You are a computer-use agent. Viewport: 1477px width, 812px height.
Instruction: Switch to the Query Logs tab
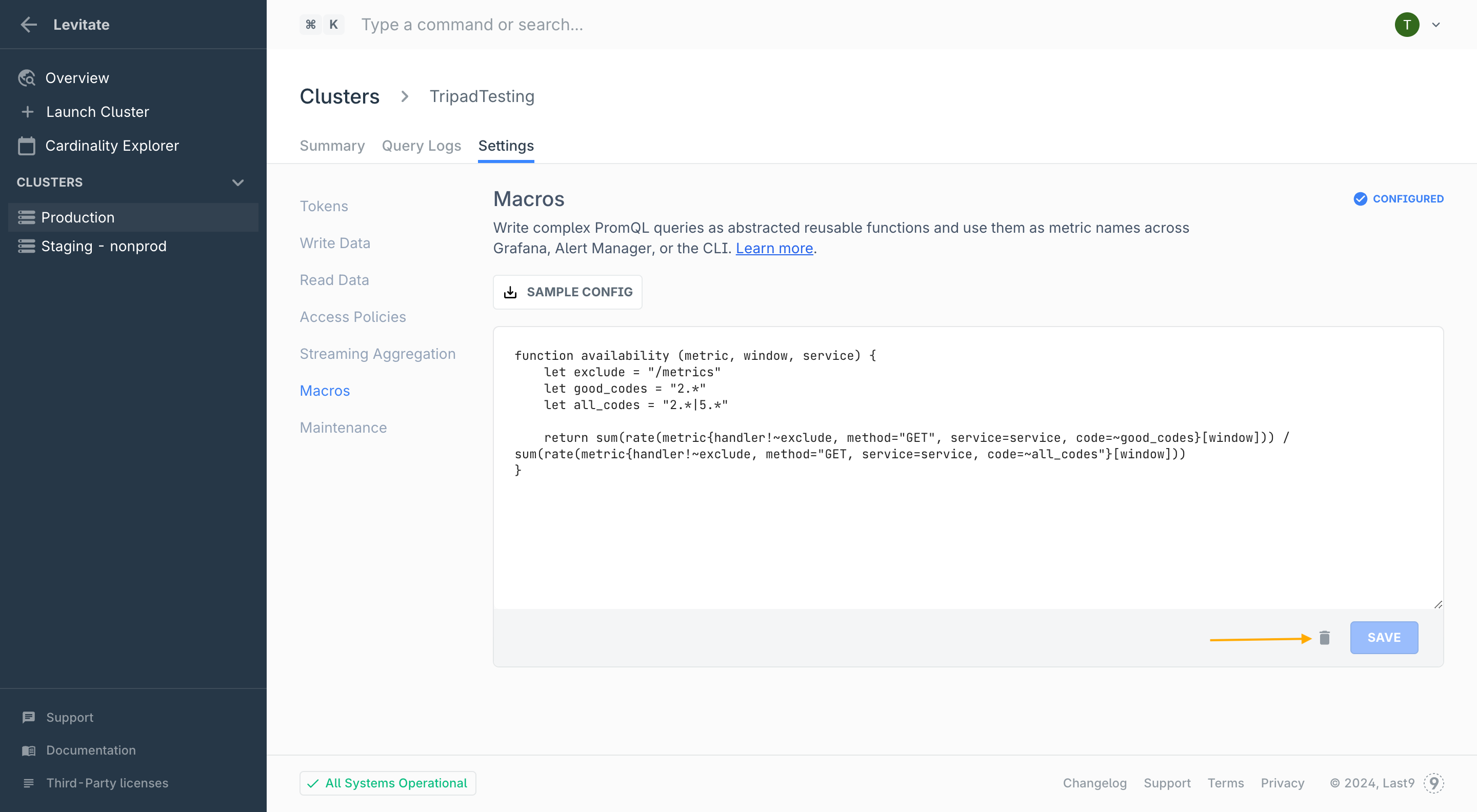pyautogui.click(x=421, y=145)
